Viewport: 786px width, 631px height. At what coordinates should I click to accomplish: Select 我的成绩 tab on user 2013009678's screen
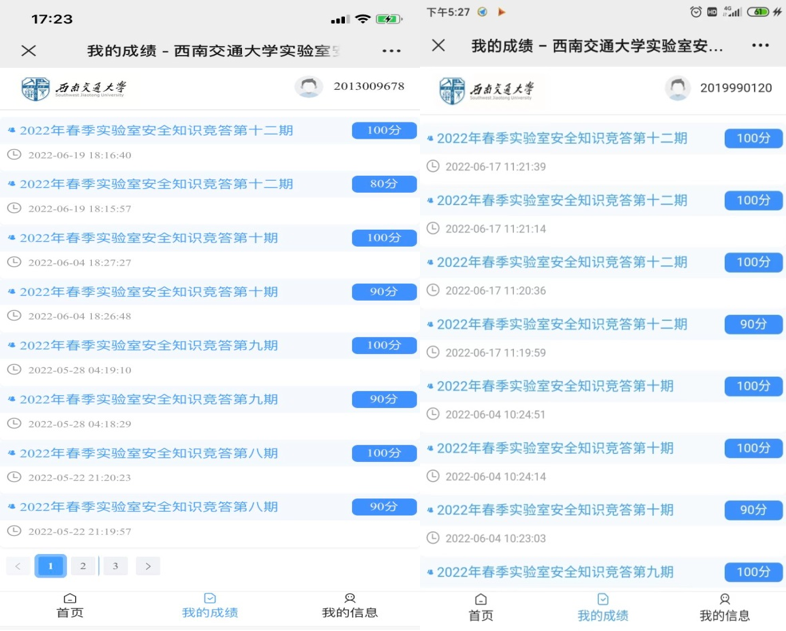tap(210, 606)
